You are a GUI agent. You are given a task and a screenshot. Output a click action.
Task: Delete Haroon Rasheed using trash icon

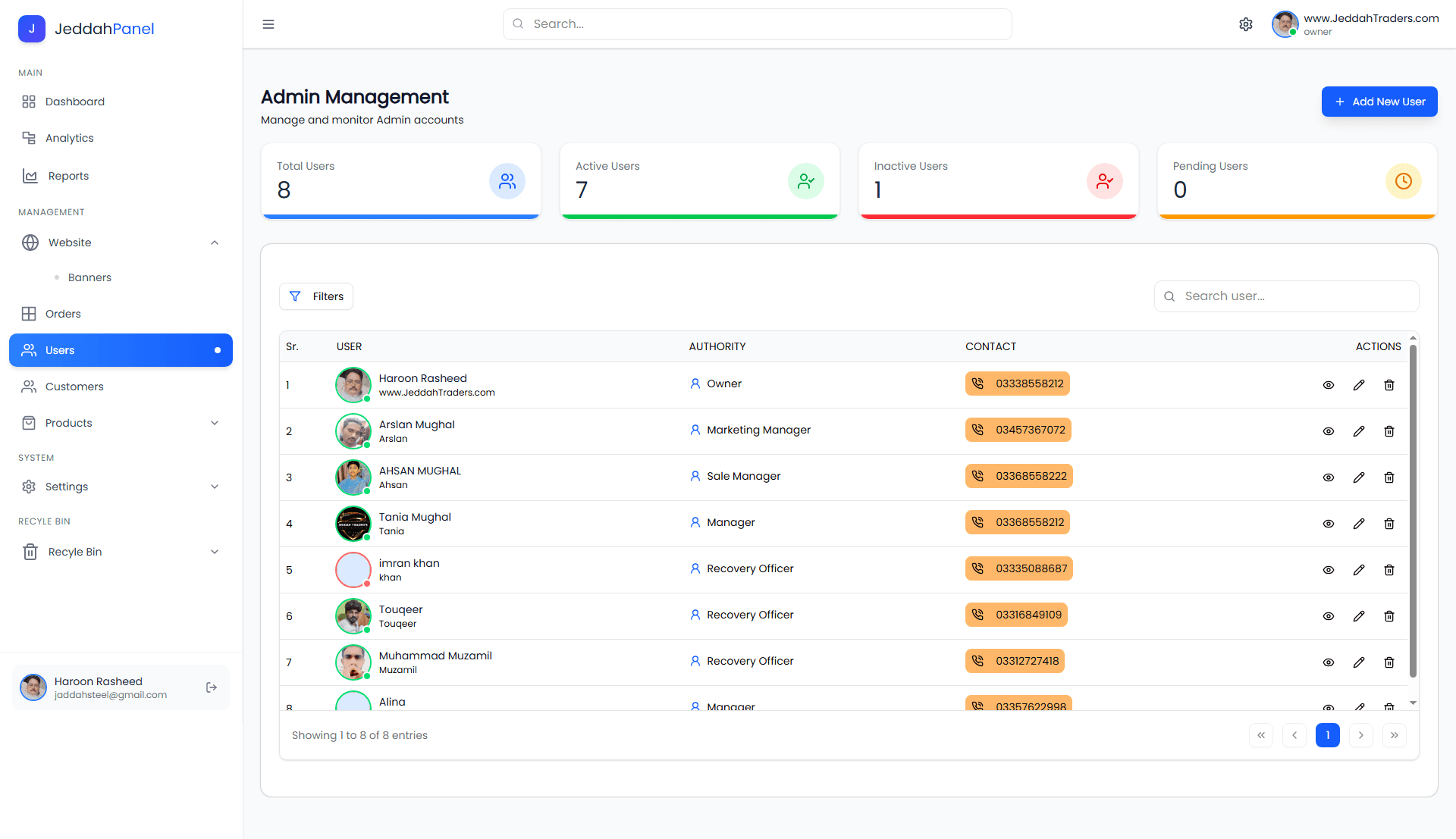(1389, 385)
